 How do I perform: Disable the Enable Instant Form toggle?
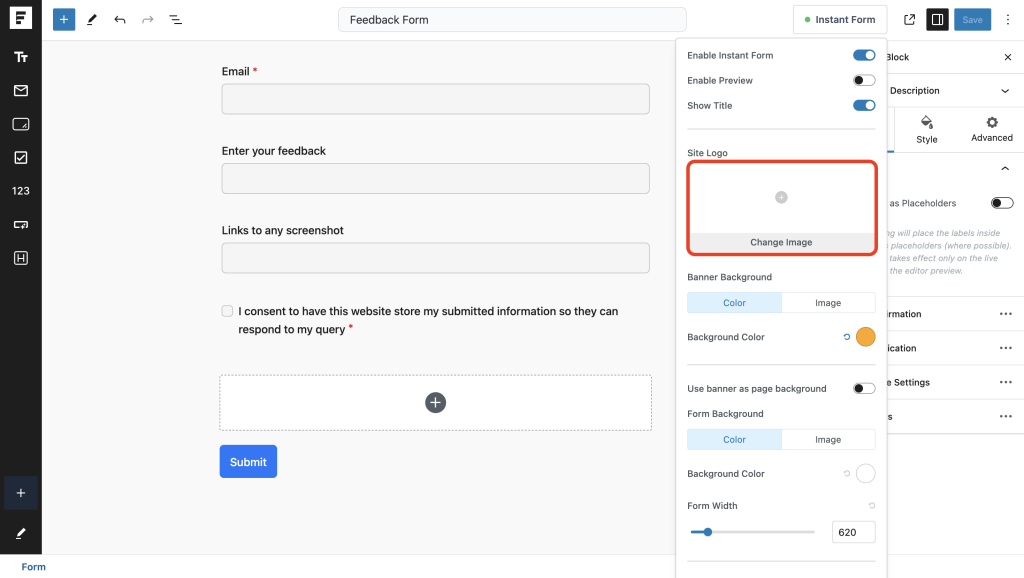[x=863, y=55]
